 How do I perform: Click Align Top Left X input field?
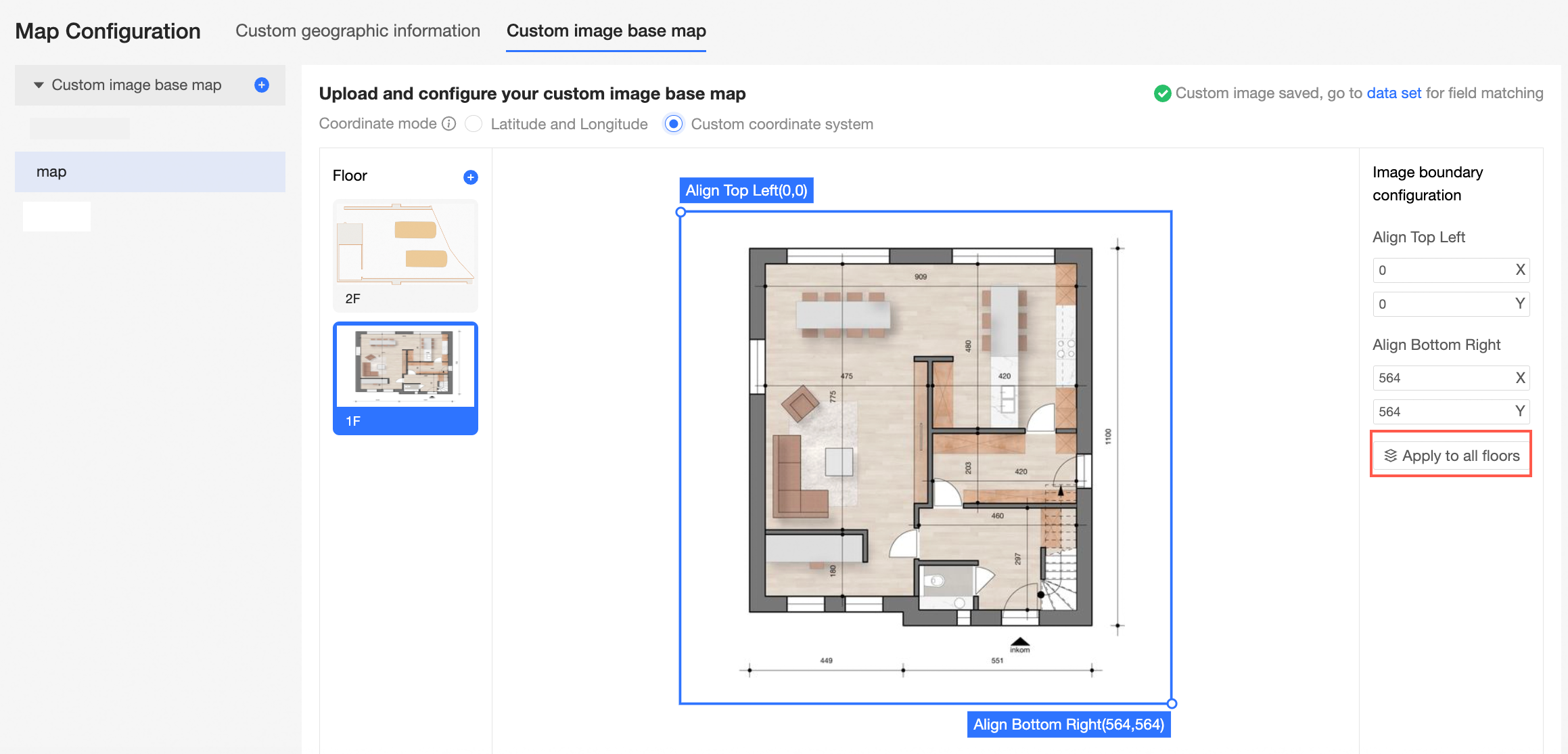click(1441, 270)
